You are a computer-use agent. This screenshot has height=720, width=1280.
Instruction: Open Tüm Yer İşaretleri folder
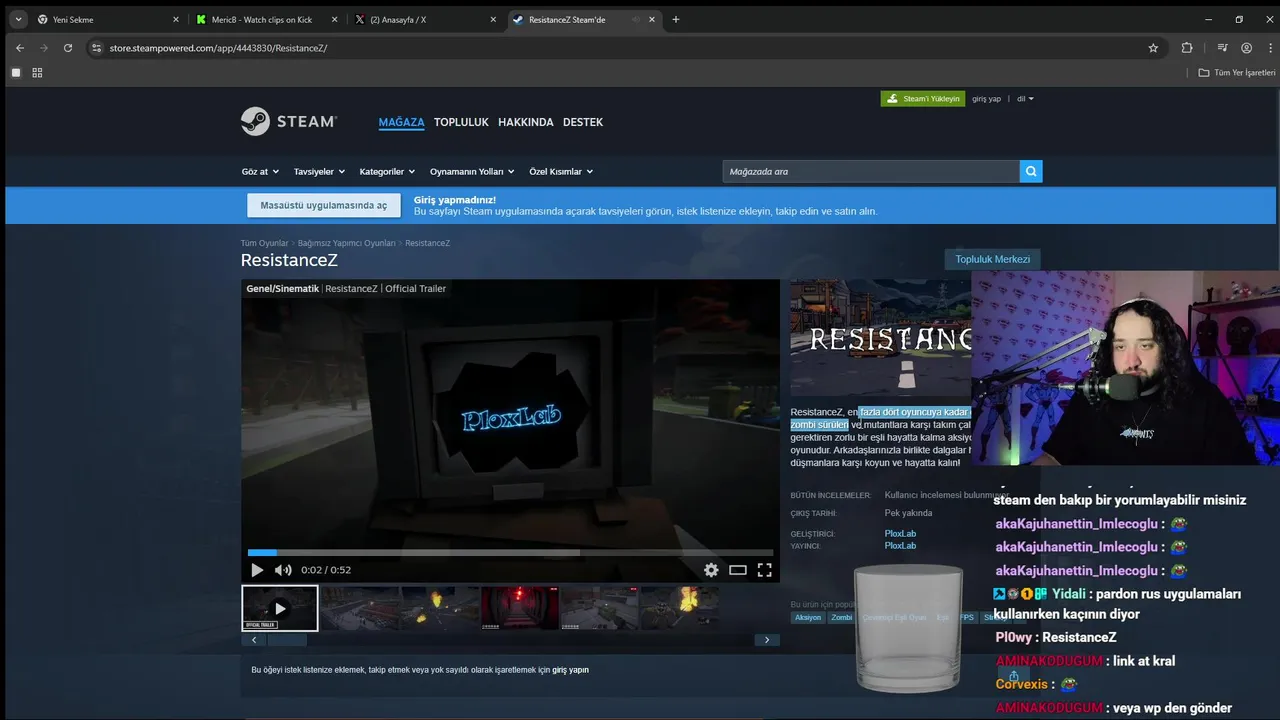1237,73
